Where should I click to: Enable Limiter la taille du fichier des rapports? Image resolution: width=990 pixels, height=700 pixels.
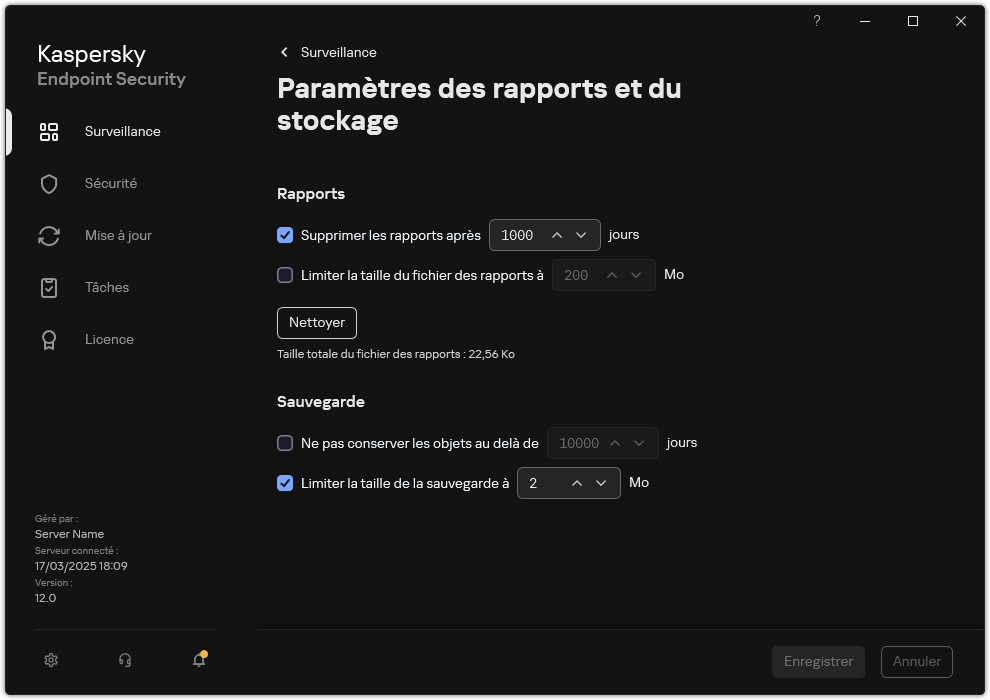coord(285,275)
